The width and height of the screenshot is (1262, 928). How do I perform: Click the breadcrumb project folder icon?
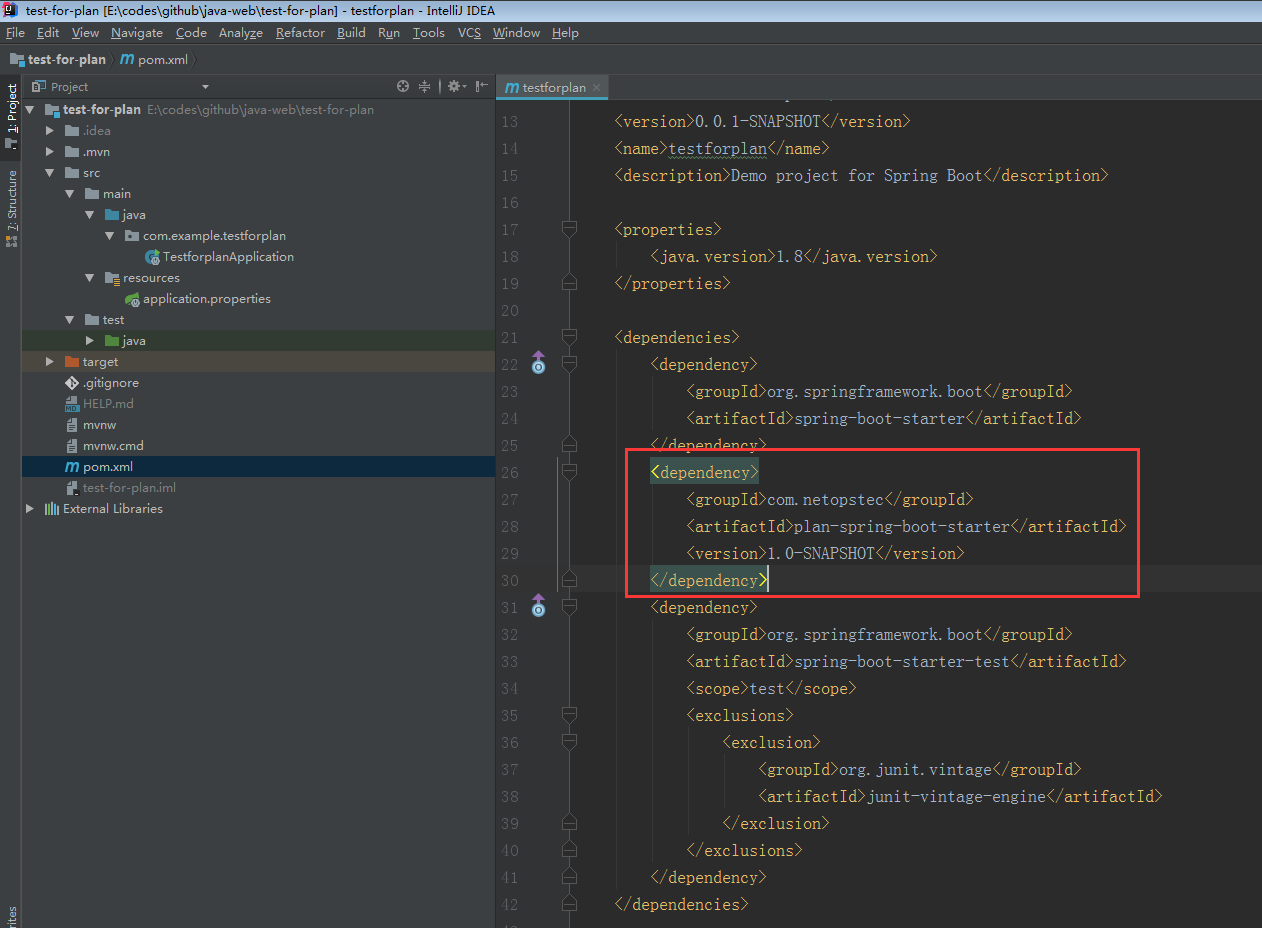tap(16, 59)
